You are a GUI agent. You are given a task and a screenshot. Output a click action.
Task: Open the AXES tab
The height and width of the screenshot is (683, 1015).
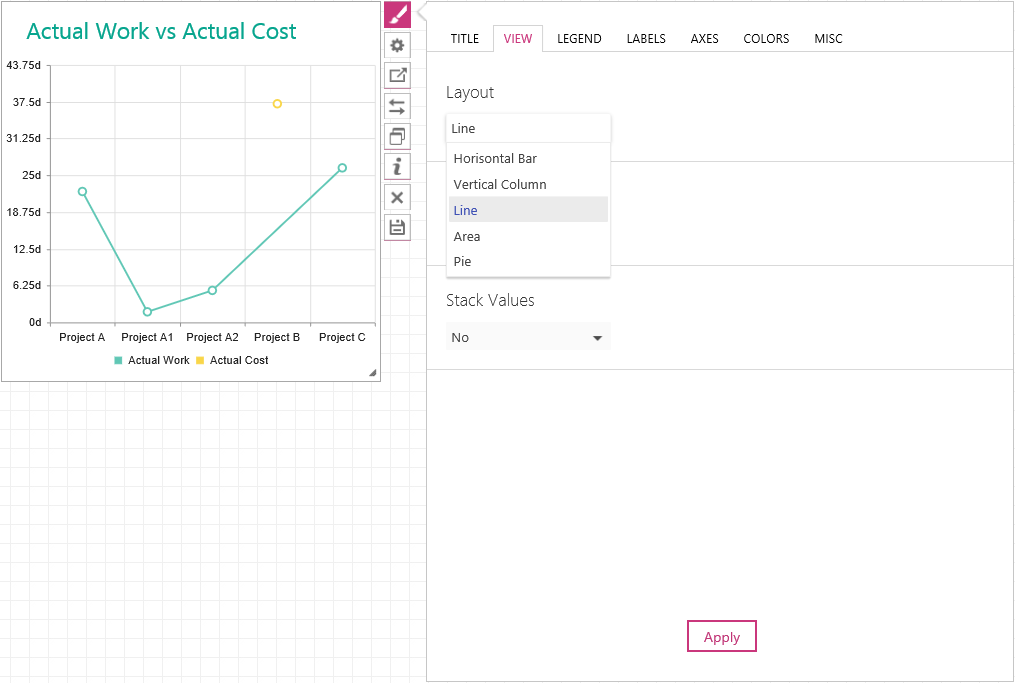tap(704, 39)
